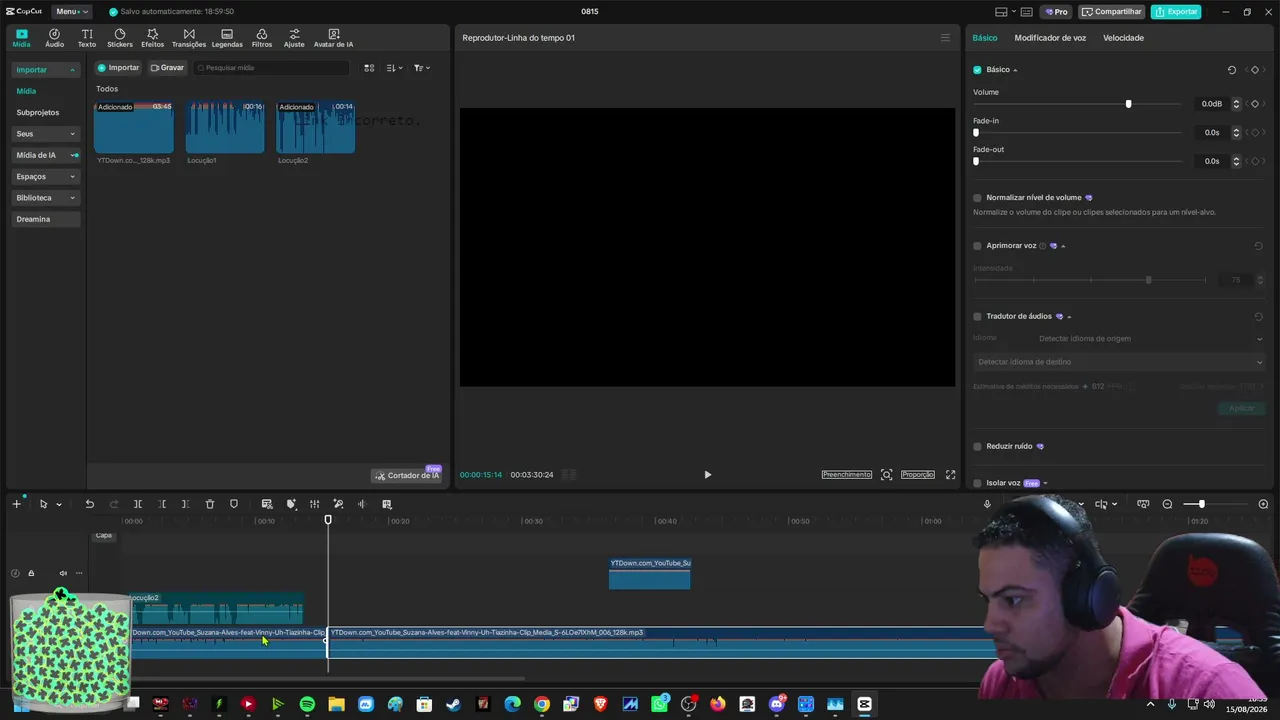Enable Normalizar nível de volume
1280x720 pixels.
point(977,198)
